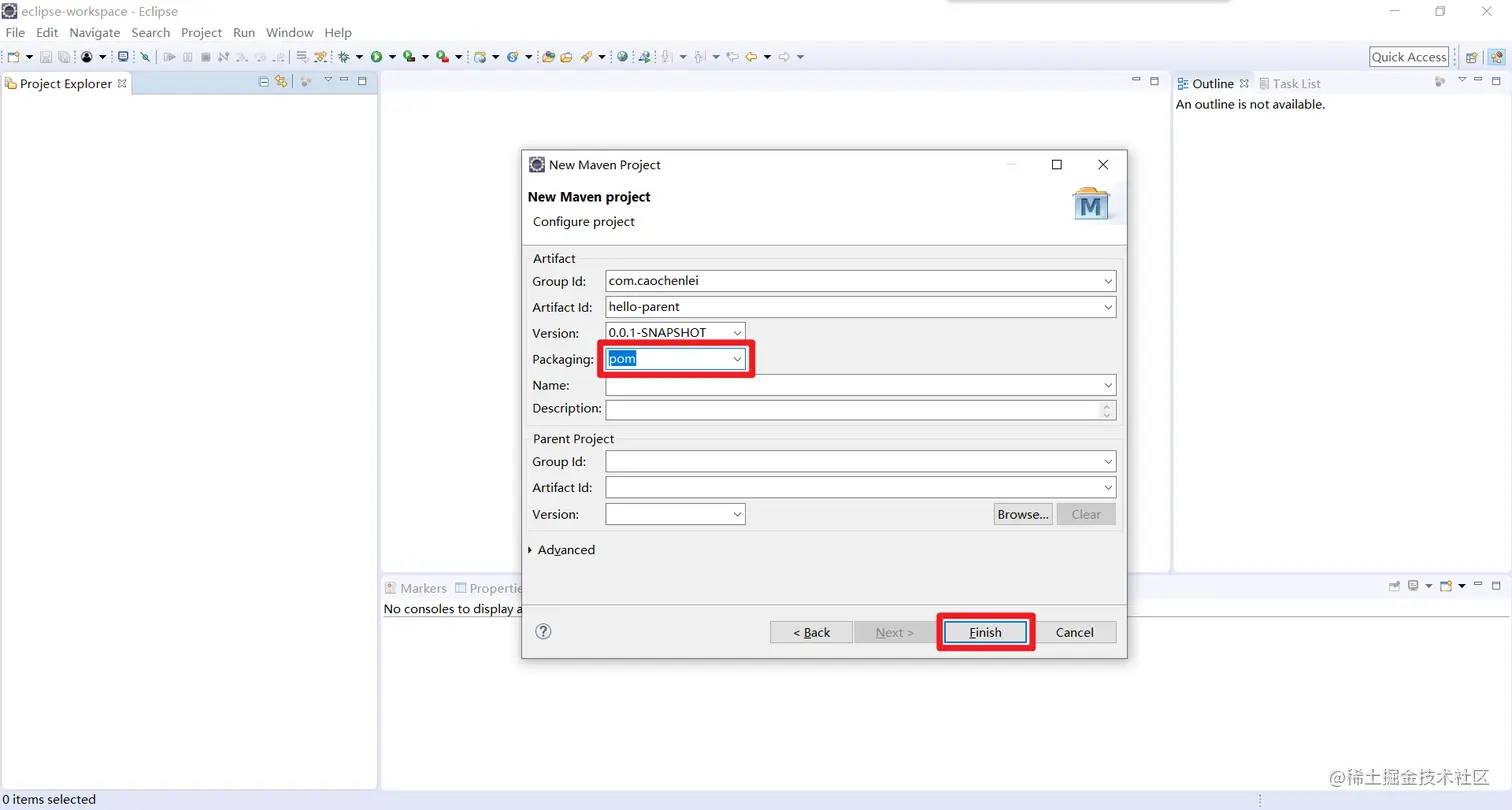Open the File menu
The width and height of the screenshot is (1512, 810).
[x=15, y=33]
